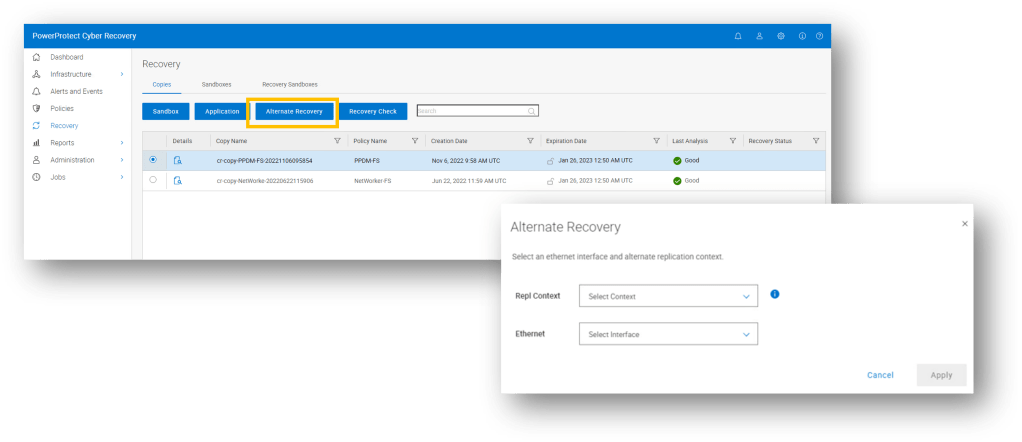Click the Copy Name column filter icon

click(337, 141)
